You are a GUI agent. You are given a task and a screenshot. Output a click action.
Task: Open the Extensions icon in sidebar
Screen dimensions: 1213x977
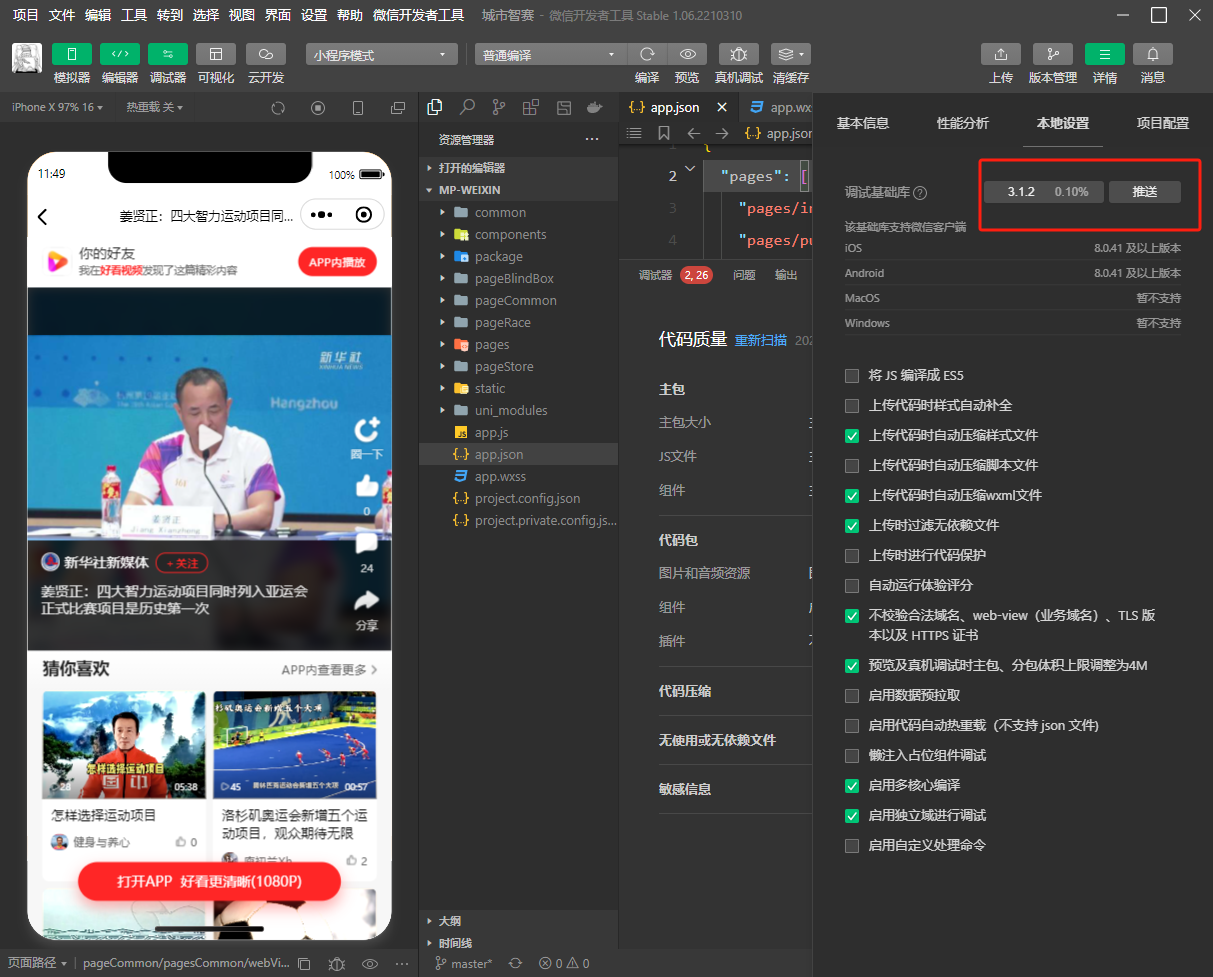530,107
